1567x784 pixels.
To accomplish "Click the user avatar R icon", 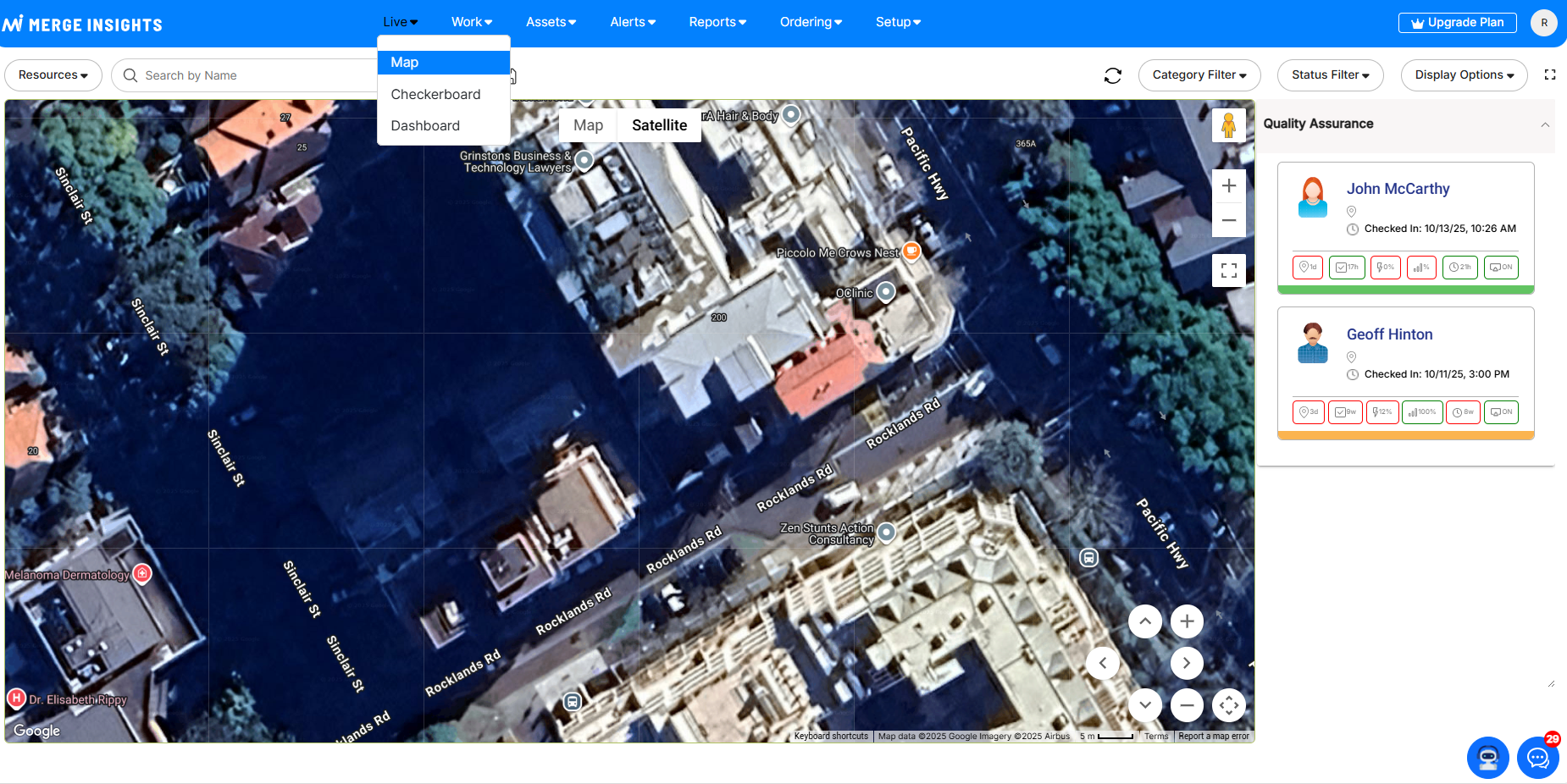I will [x=1543, y=23].
